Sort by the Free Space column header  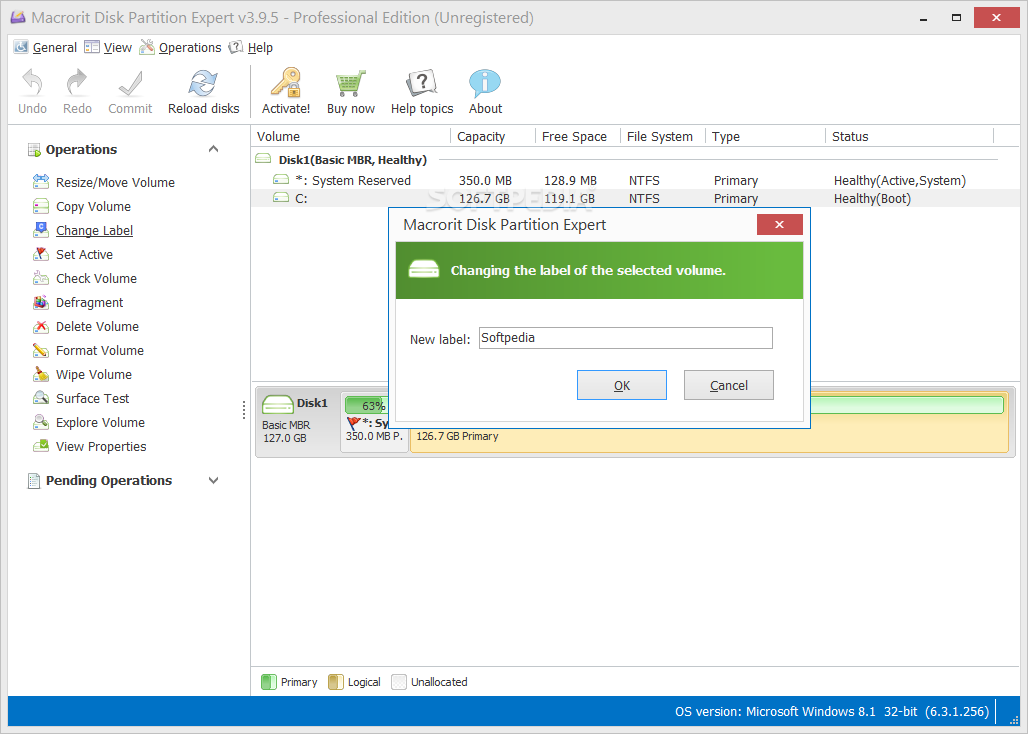(x=578, y=136)
